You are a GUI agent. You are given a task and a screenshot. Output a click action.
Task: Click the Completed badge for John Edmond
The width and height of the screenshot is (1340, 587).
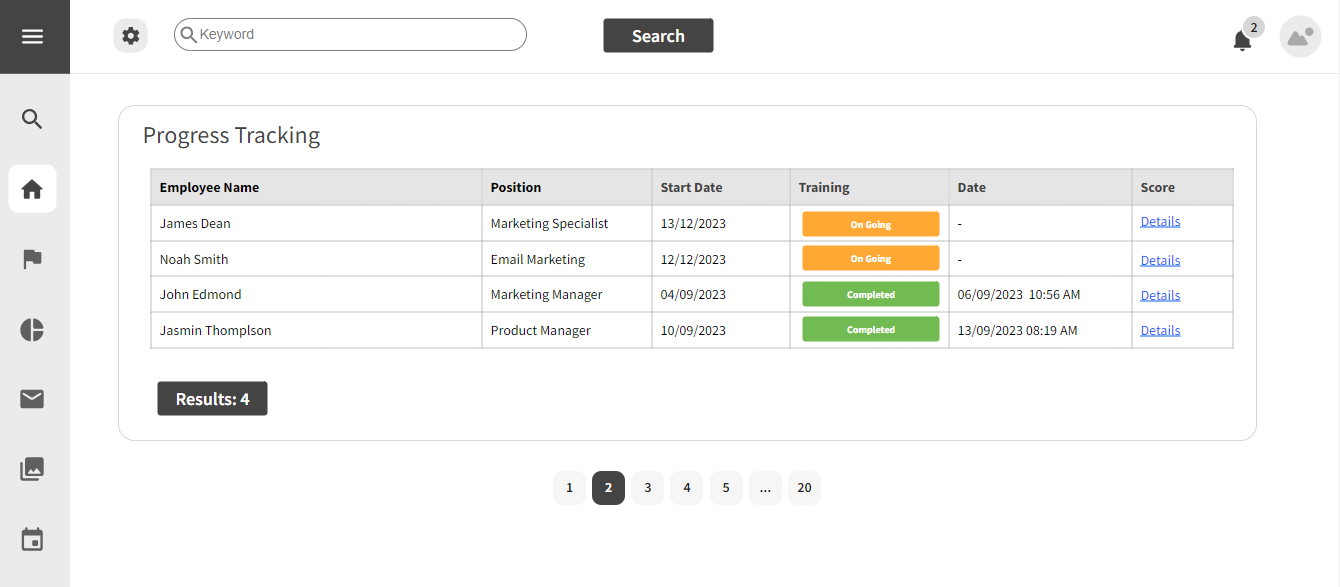point(870,293)
